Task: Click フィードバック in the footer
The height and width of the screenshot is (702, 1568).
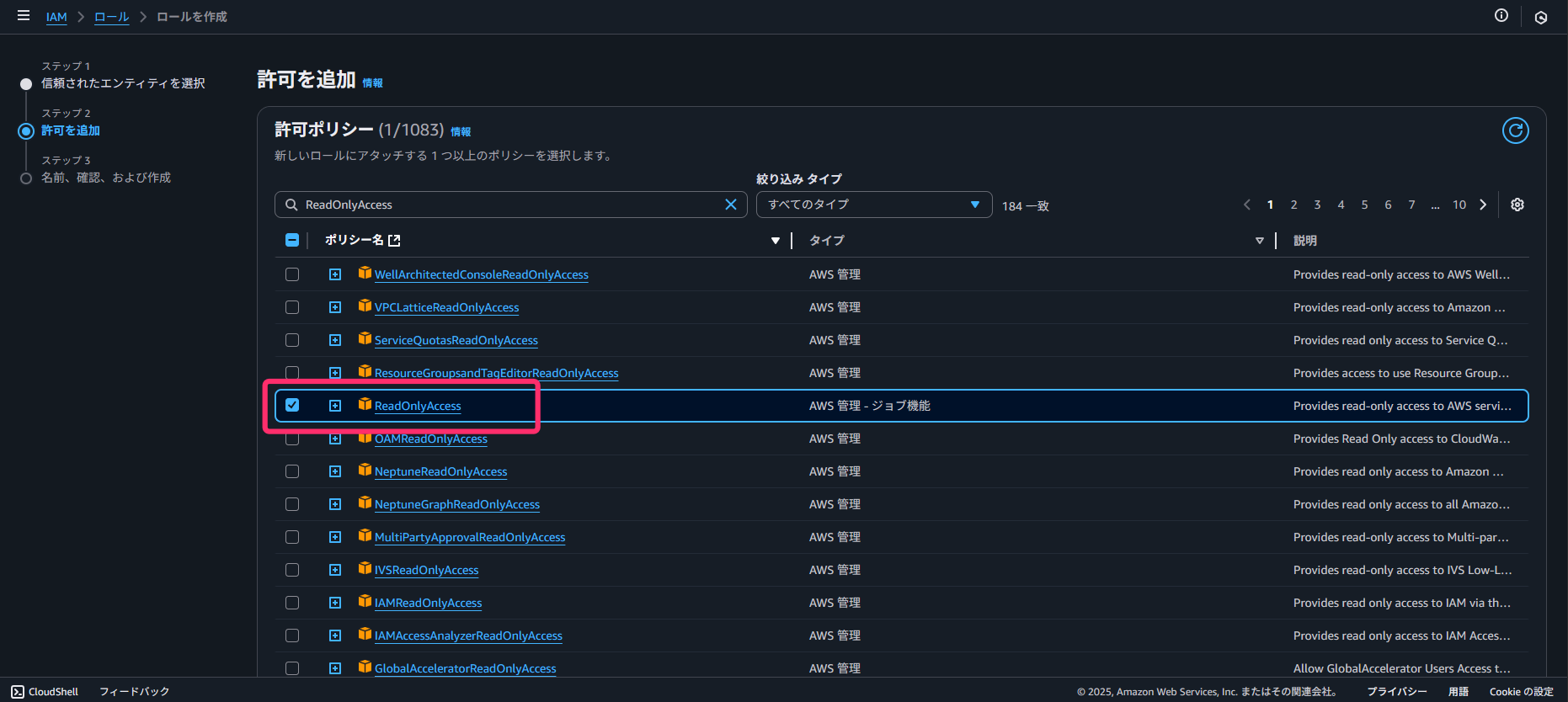Action: pyautogui.click(x=134, y=692)
